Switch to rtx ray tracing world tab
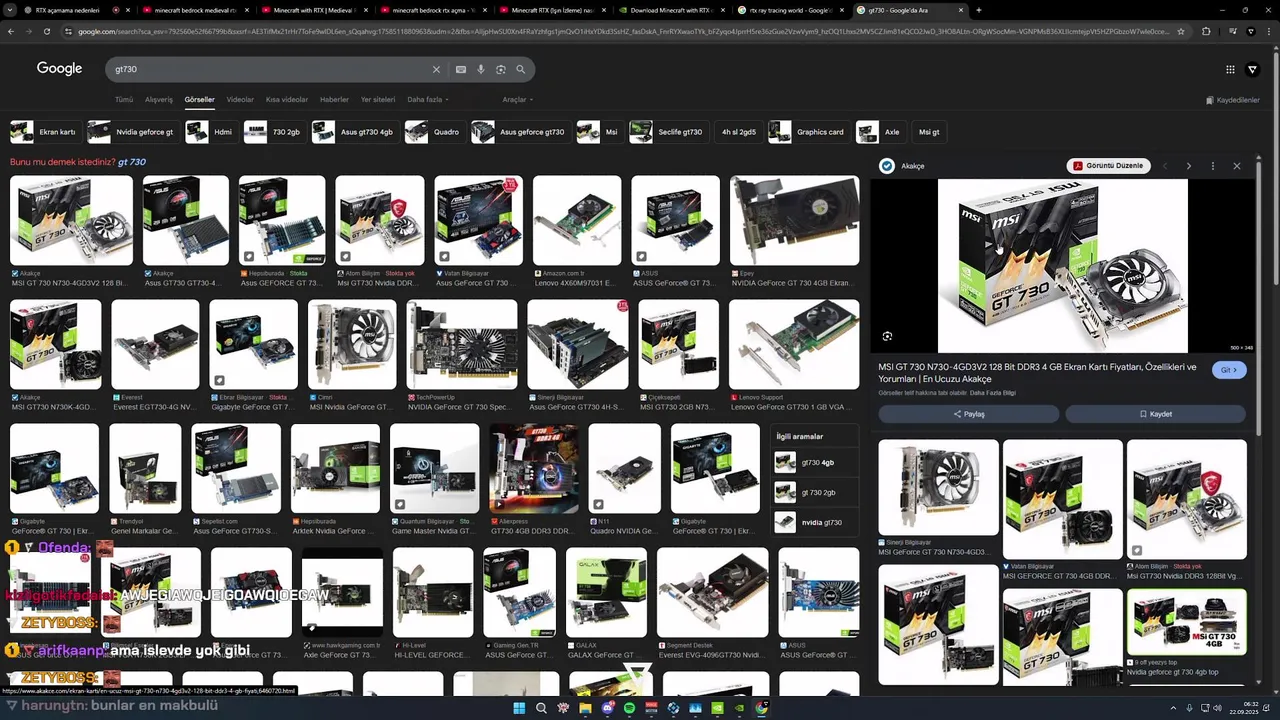1280x720 pixels. pyautogui.click(x=791, y=10)
